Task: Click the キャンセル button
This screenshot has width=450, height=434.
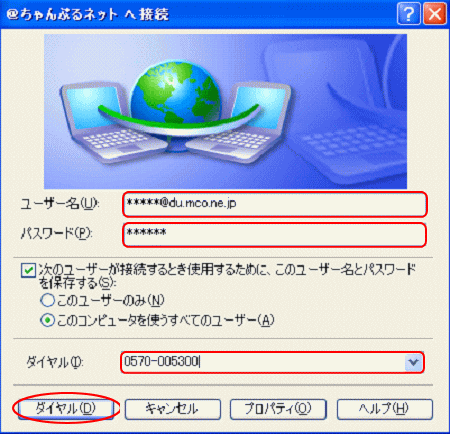Action: [173, 409]
